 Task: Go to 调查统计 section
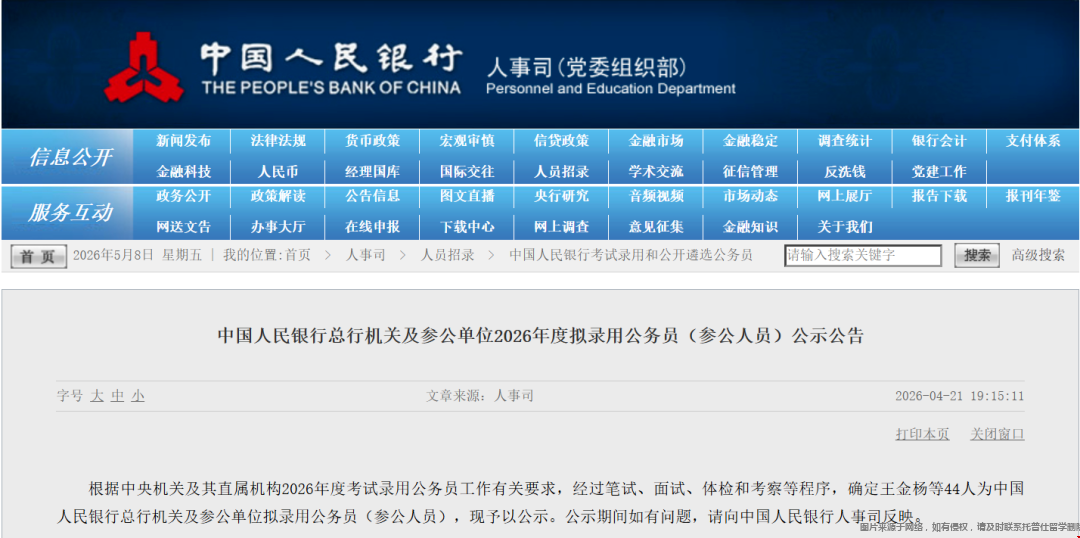[x=844, y=142]
